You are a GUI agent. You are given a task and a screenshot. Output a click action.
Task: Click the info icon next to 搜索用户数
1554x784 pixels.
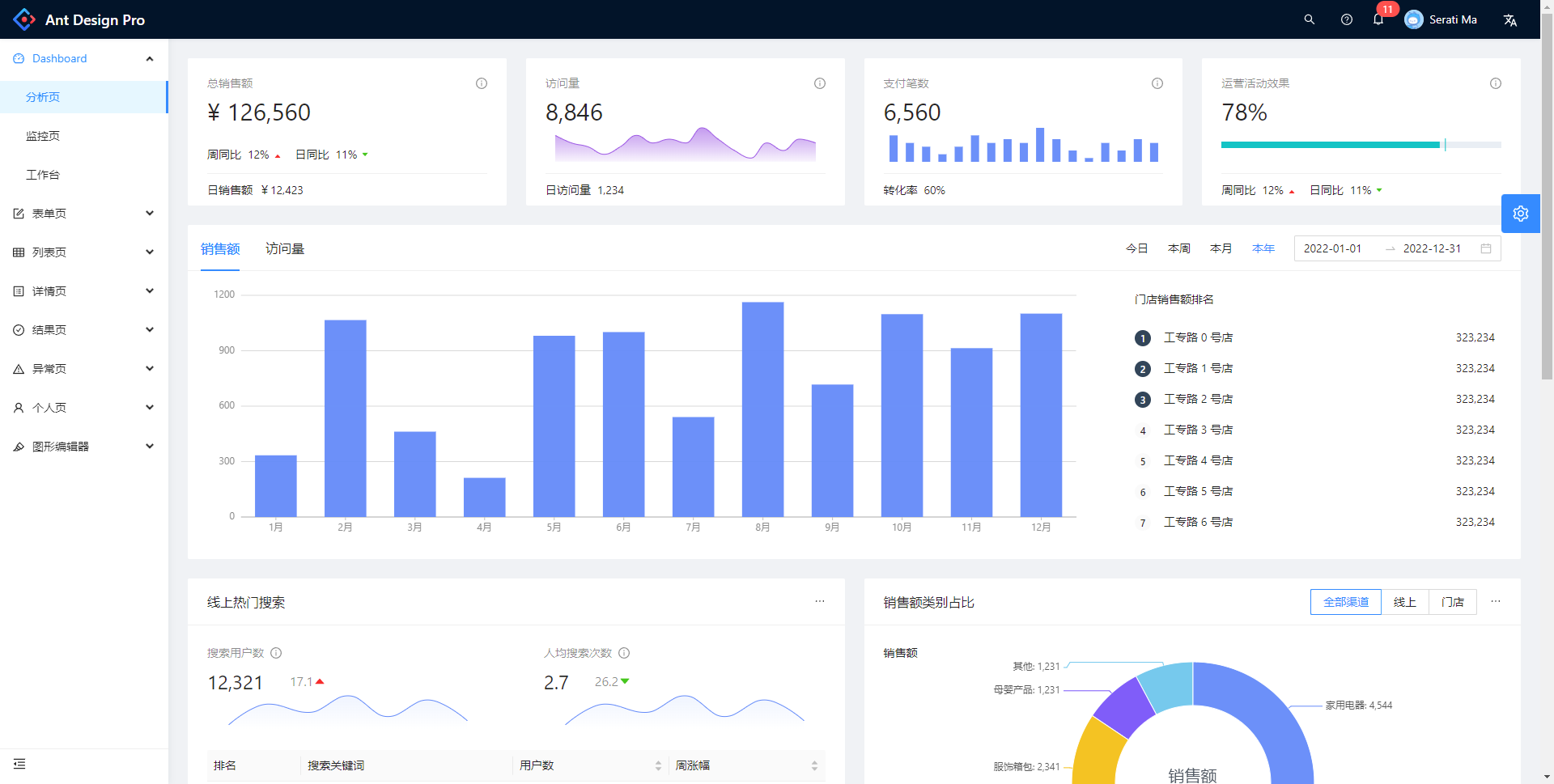pyautogui.click(x=276, y=653)
